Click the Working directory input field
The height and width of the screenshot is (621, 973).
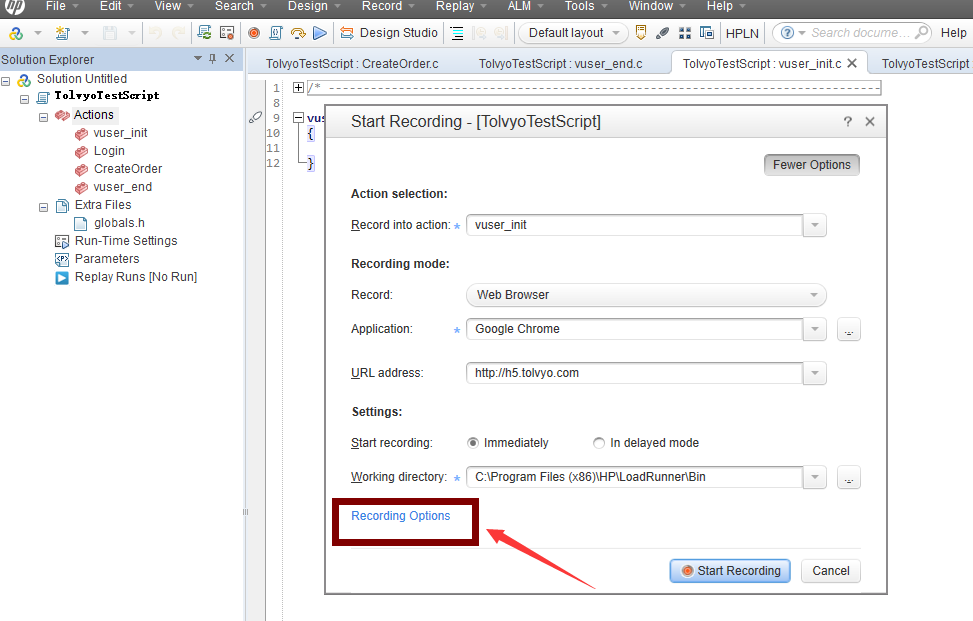pyautogui.click(x=634, y=477)
